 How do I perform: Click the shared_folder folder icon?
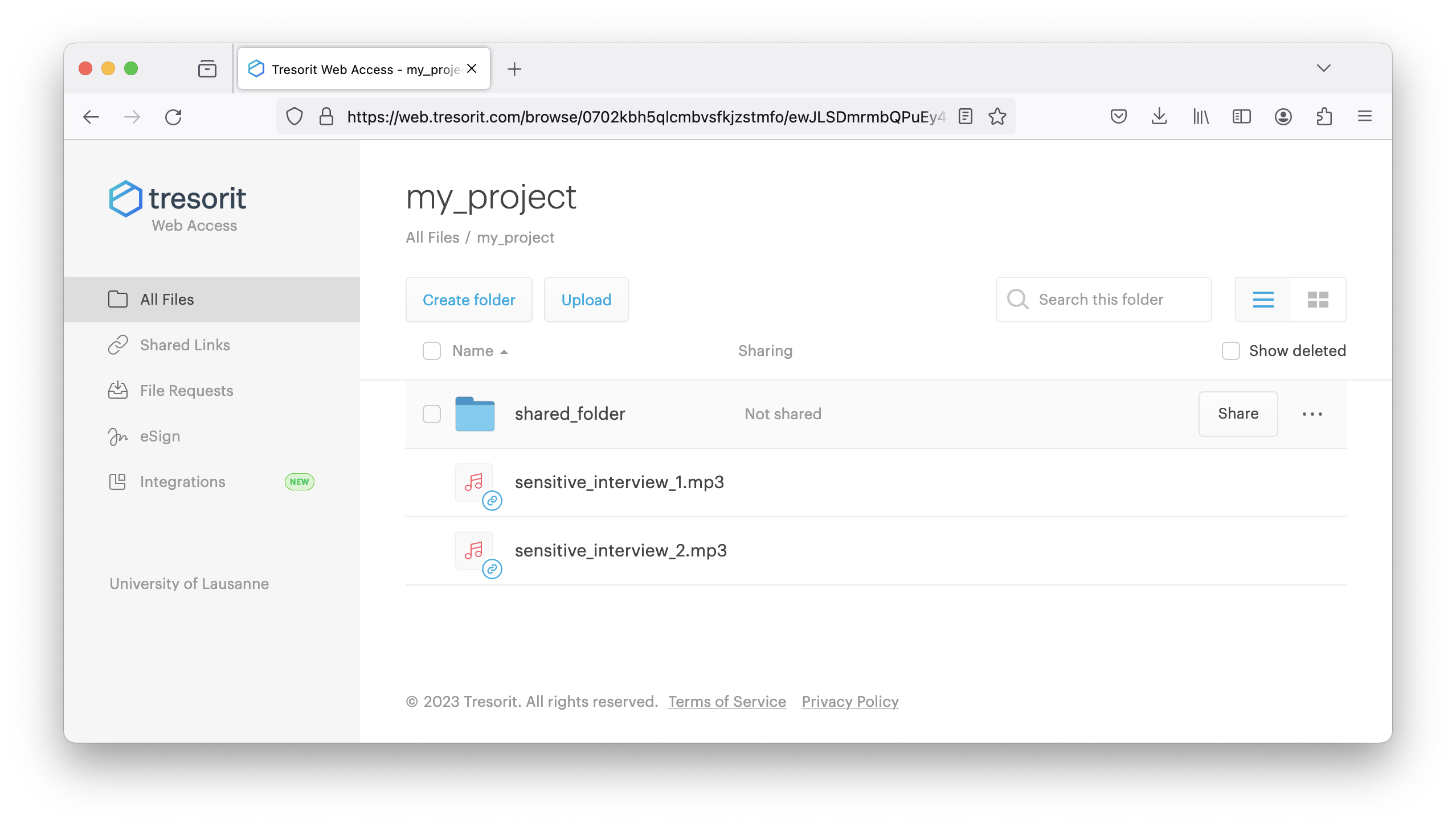click(475, 414)
